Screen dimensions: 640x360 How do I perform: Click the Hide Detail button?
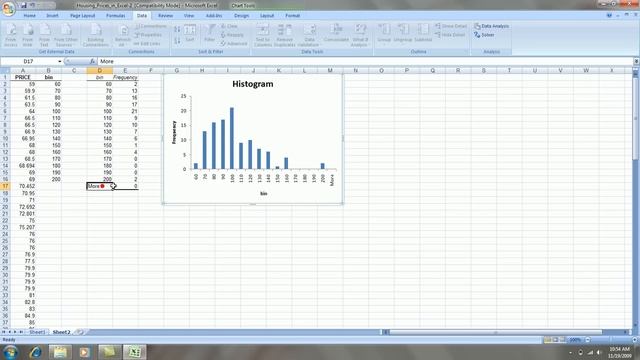tap(450, 35)
